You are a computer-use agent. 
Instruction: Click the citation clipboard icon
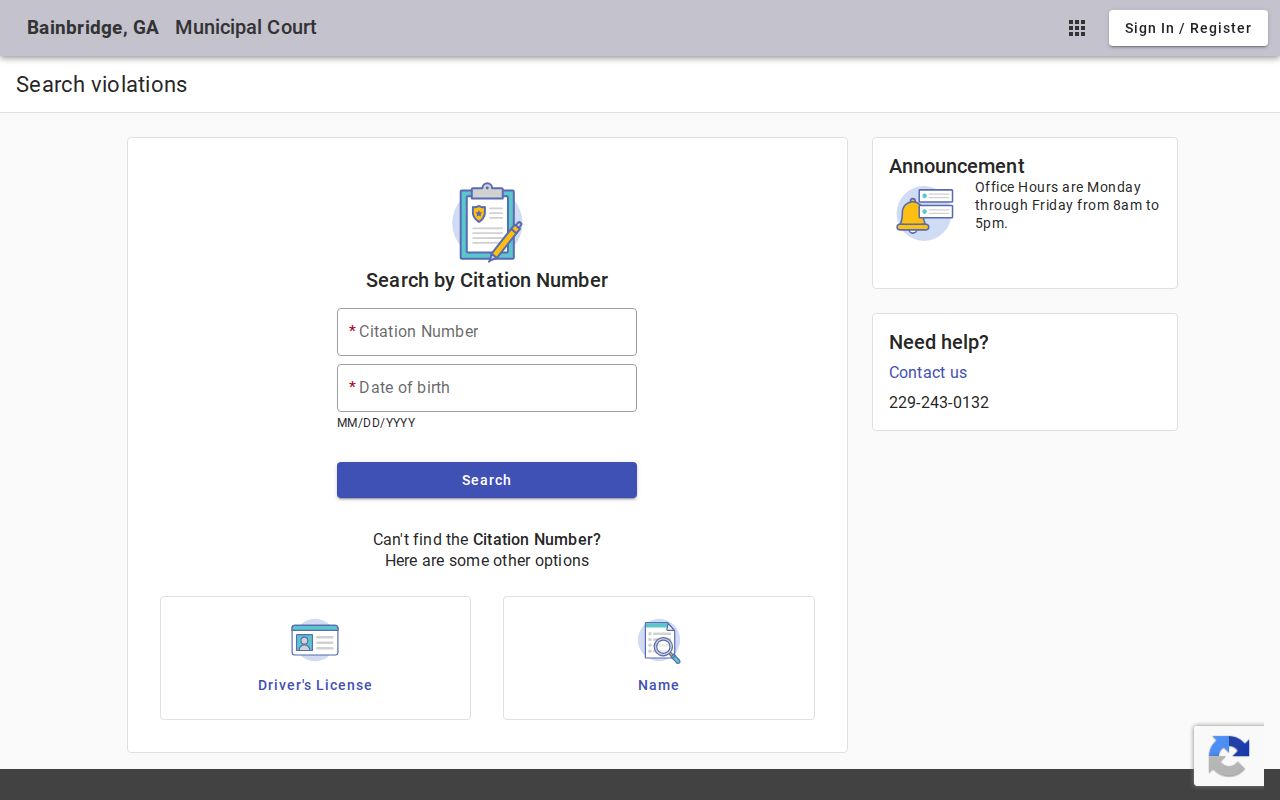487,222
